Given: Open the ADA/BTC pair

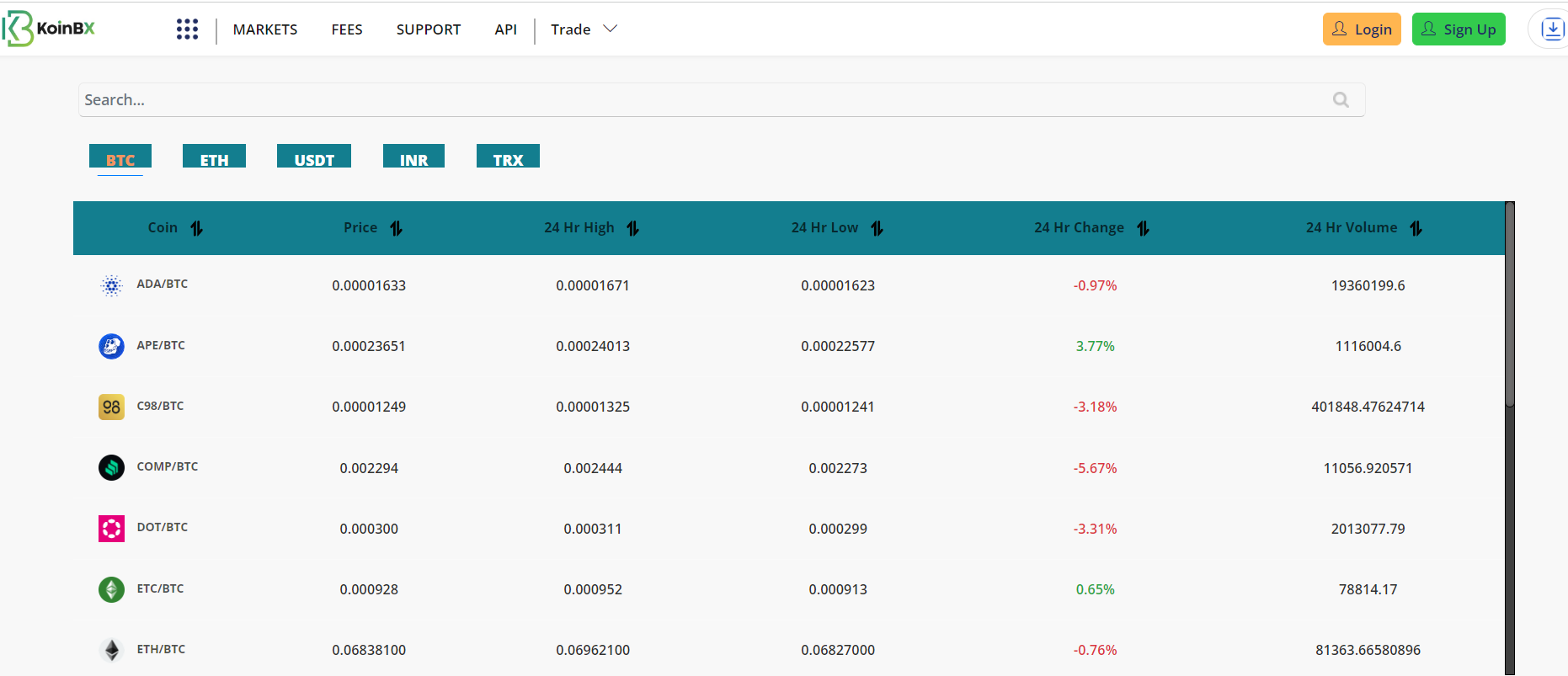Looking at the screenshot, I should click(163, 284).
